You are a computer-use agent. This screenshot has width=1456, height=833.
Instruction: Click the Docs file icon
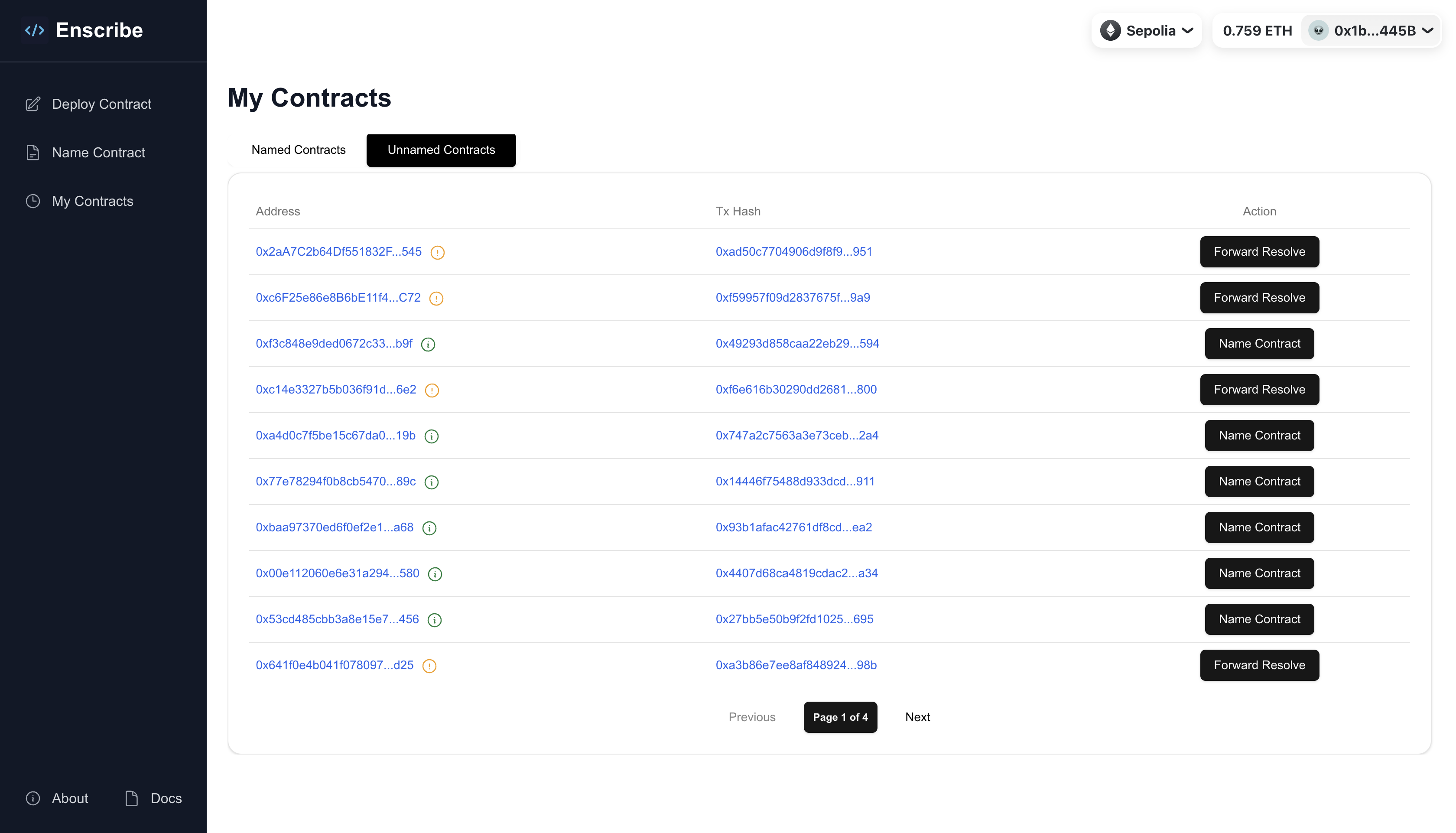pyautogui.click(x=132, y=798)
